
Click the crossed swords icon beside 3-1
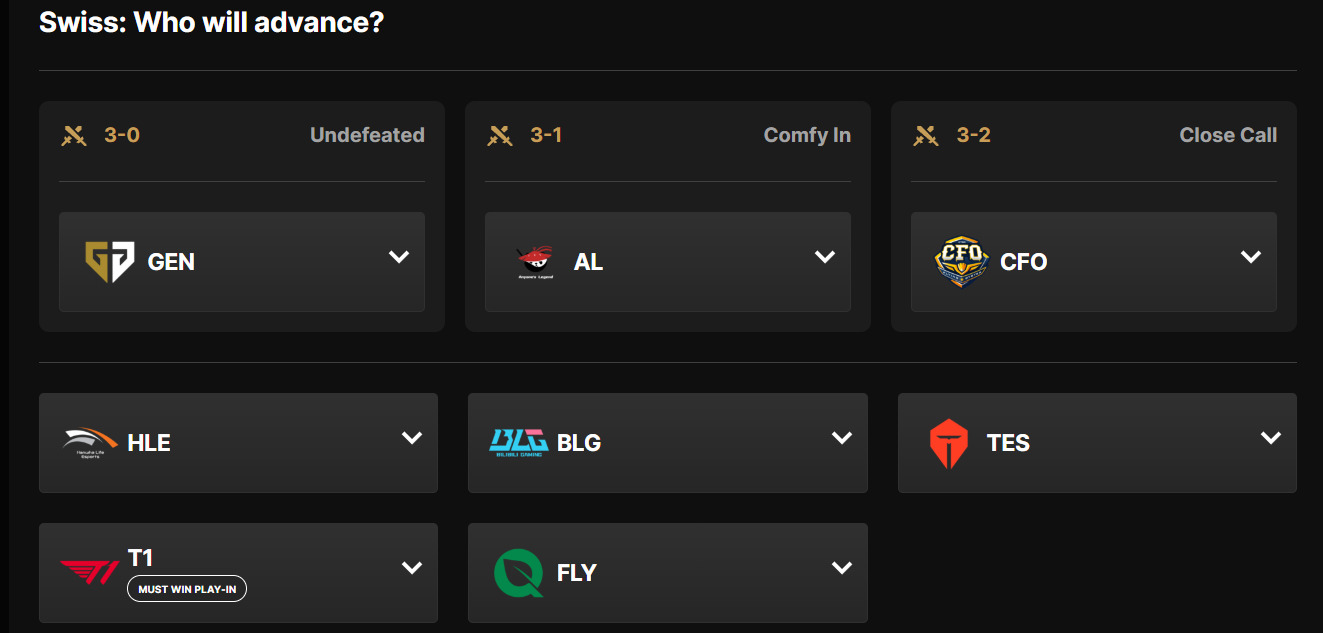(500, 134)
